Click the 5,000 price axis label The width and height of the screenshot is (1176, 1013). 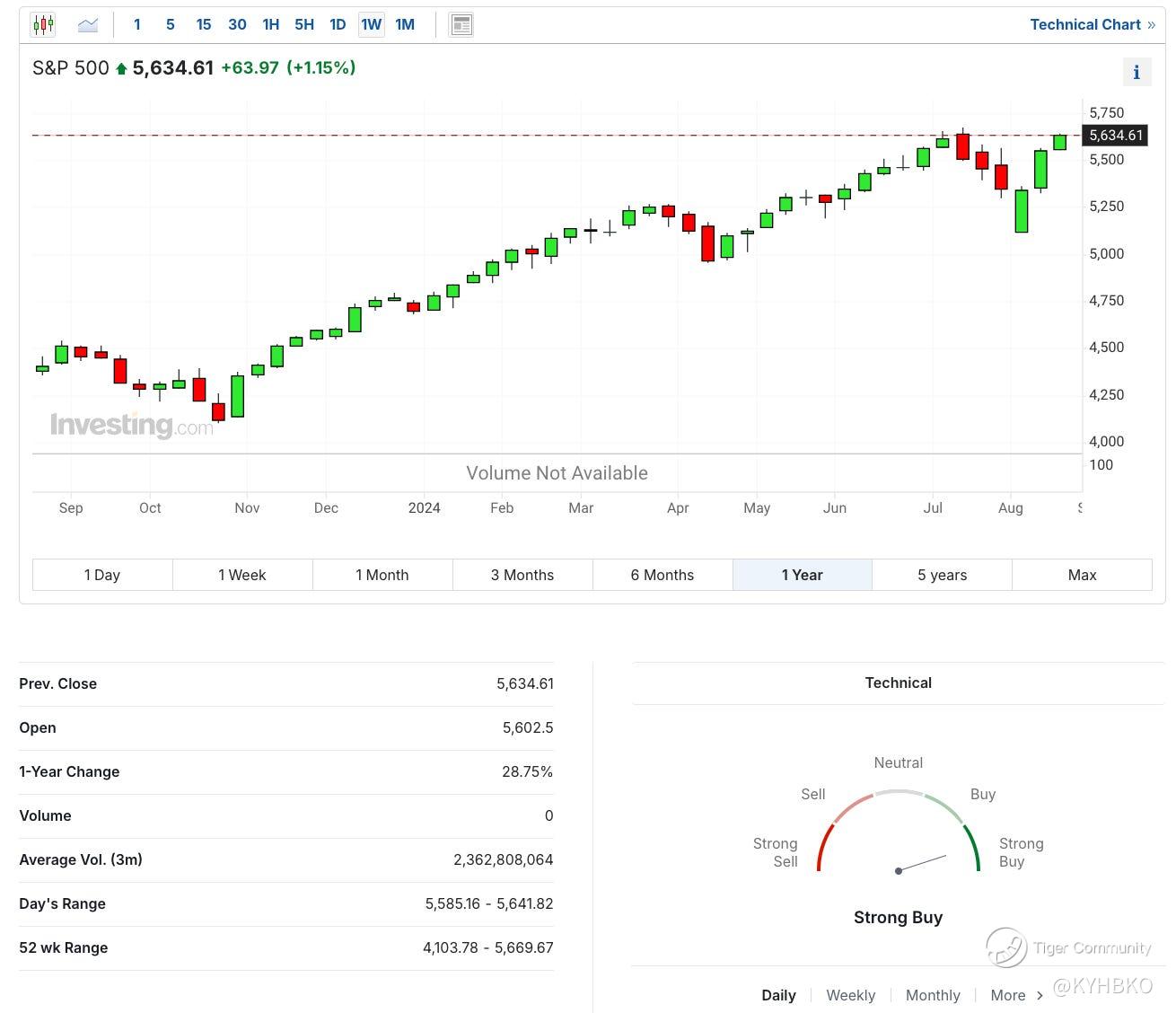click(x=1106, y=253)
